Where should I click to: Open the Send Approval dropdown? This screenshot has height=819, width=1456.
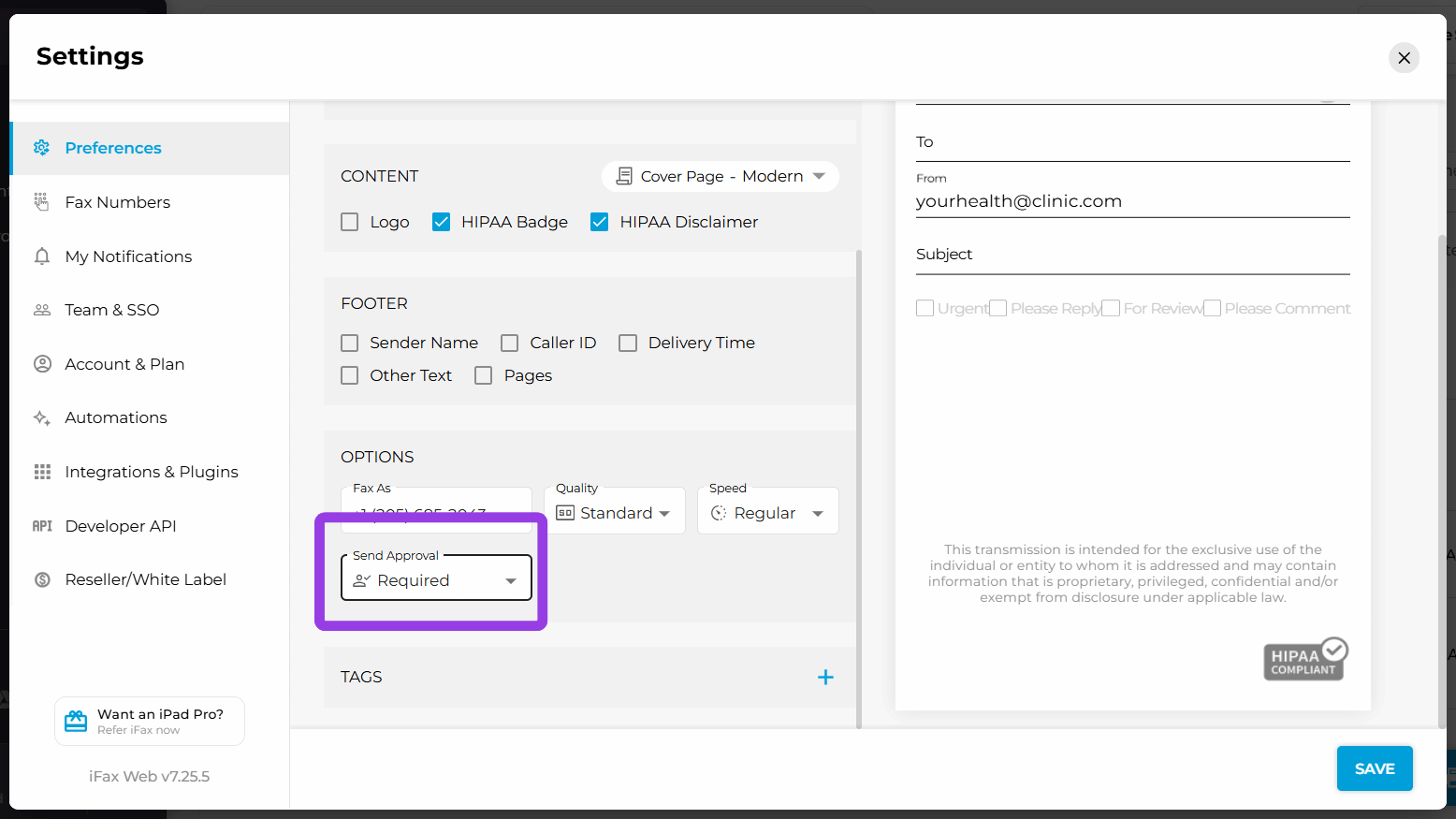point(436,580)
